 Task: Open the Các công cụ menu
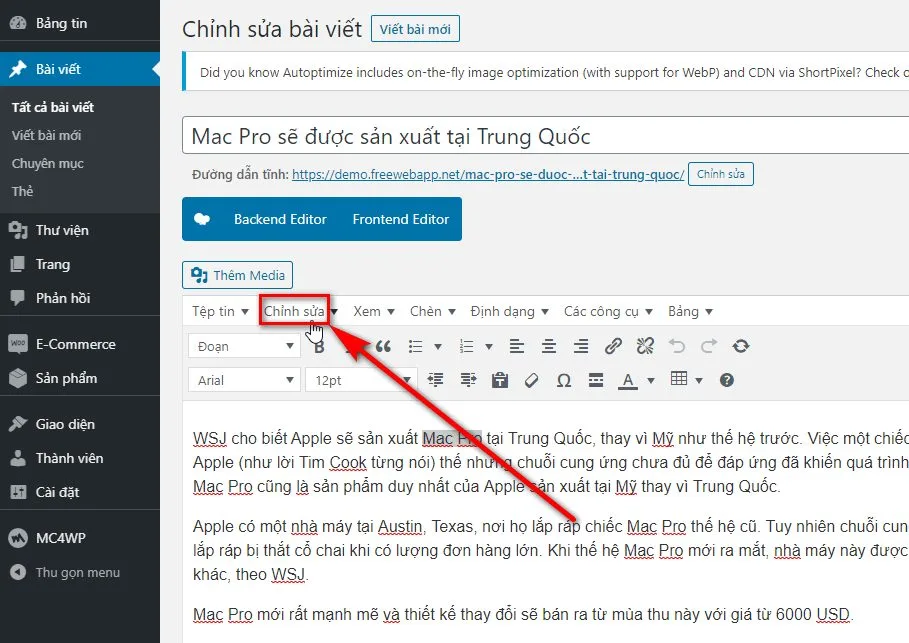click(x=608, y=311)
